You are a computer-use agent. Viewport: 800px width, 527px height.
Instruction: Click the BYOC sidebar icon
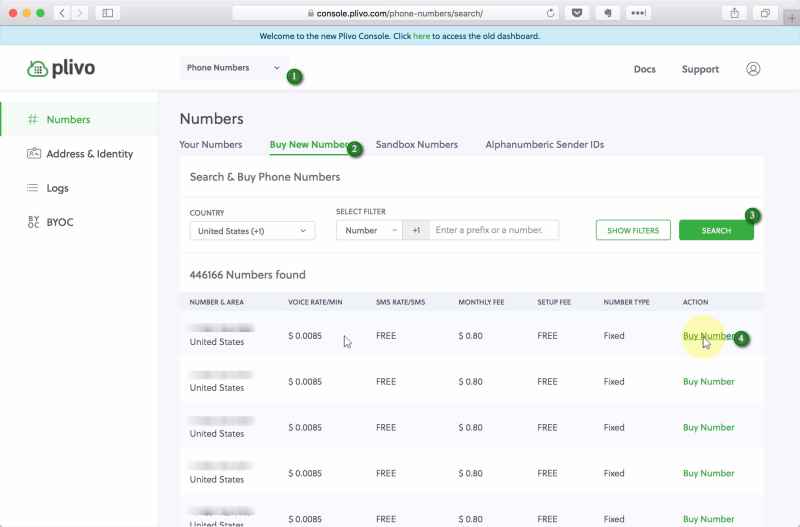tap(33, 222)
